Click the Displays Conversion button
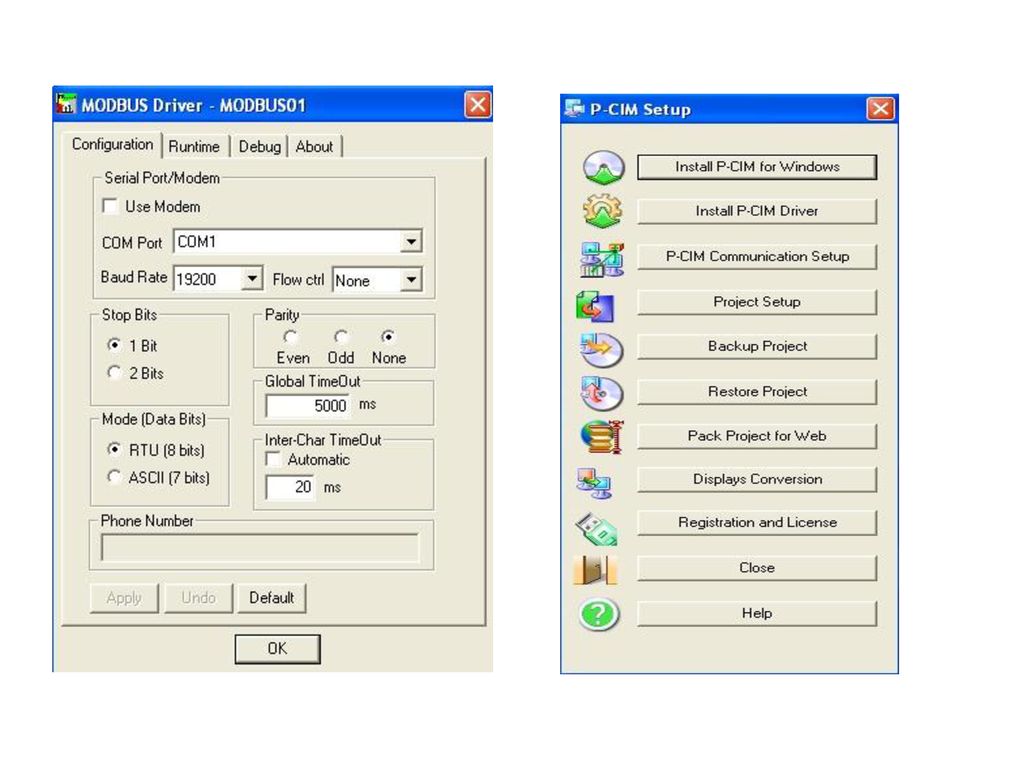1024x768 pixels. pos(757,479)
